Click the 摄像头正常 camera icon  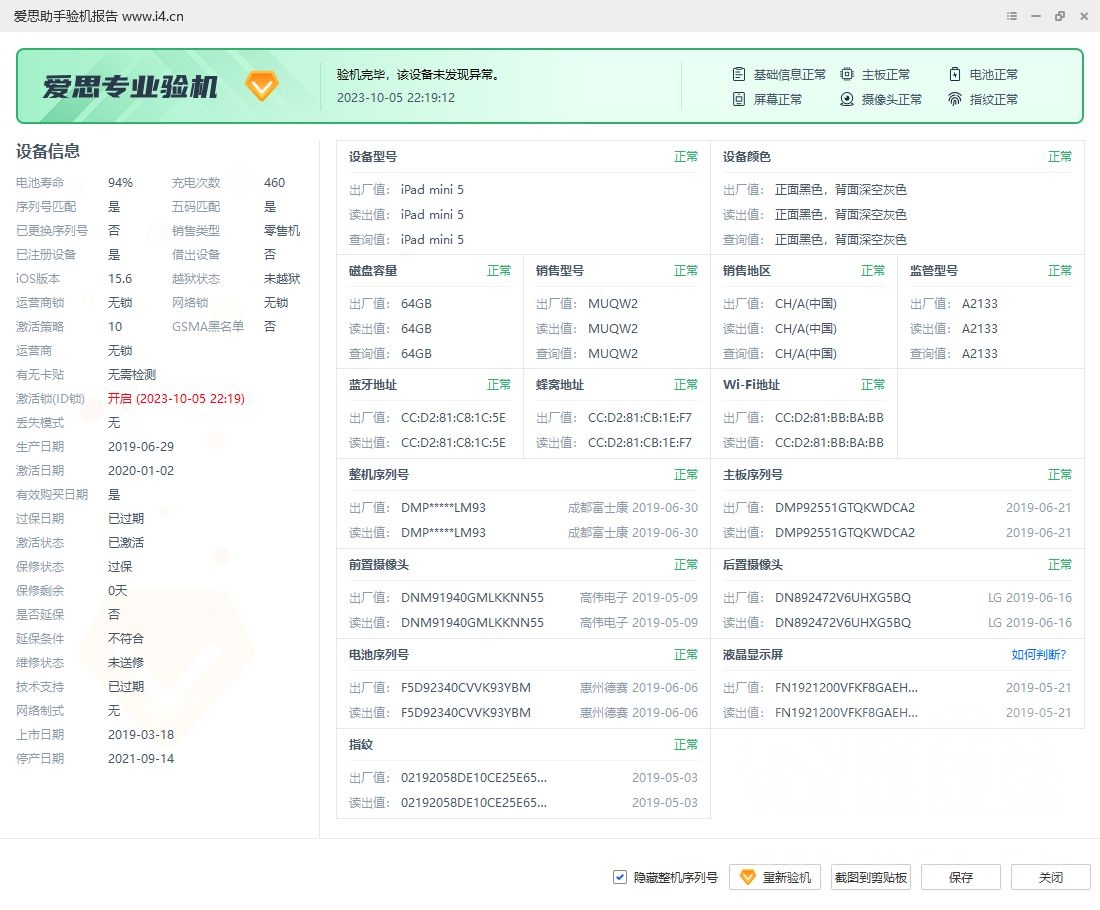coord(847,99)
